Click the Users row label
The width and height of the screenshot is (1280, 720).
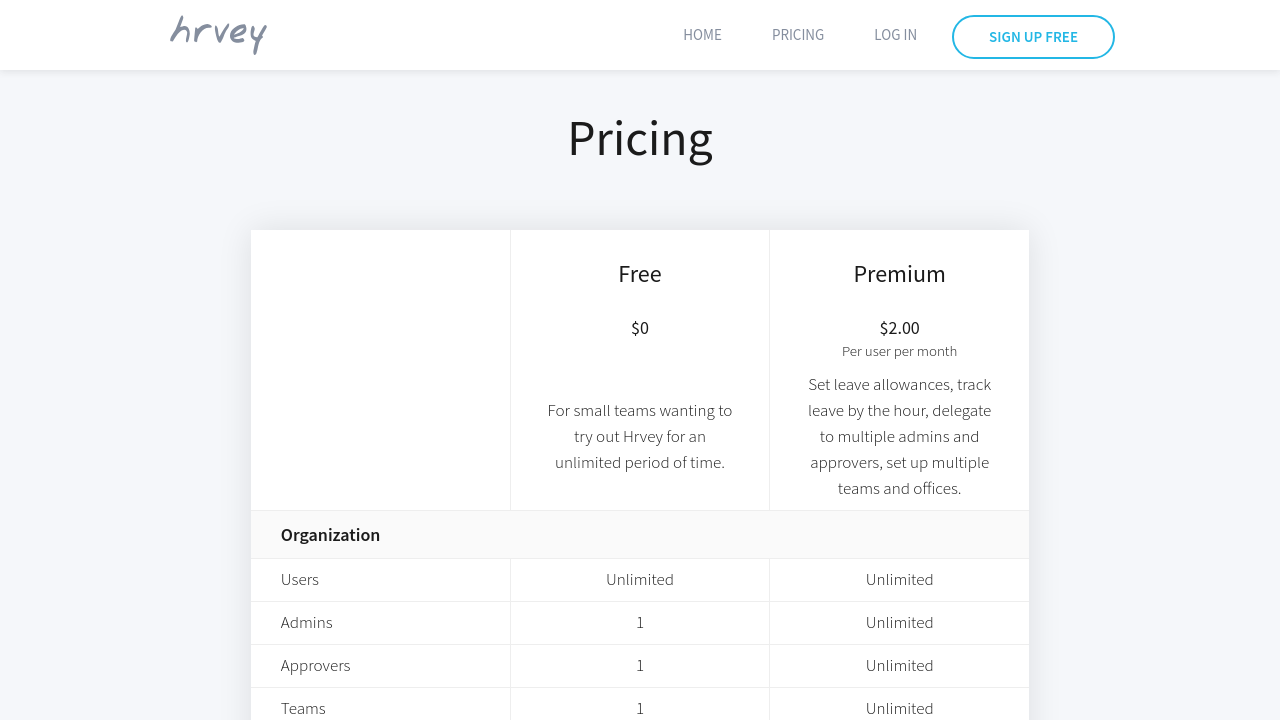[x=300, y=580]
